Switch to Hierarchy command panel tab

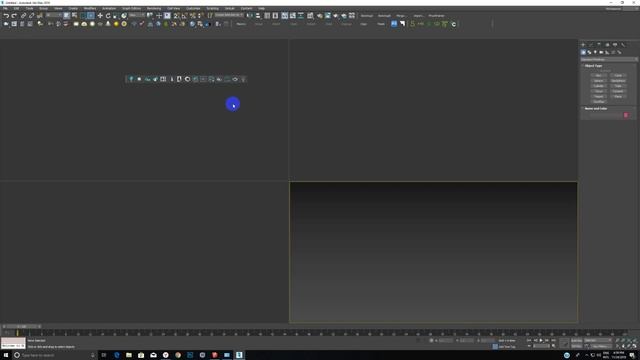(x=599, y=44)
